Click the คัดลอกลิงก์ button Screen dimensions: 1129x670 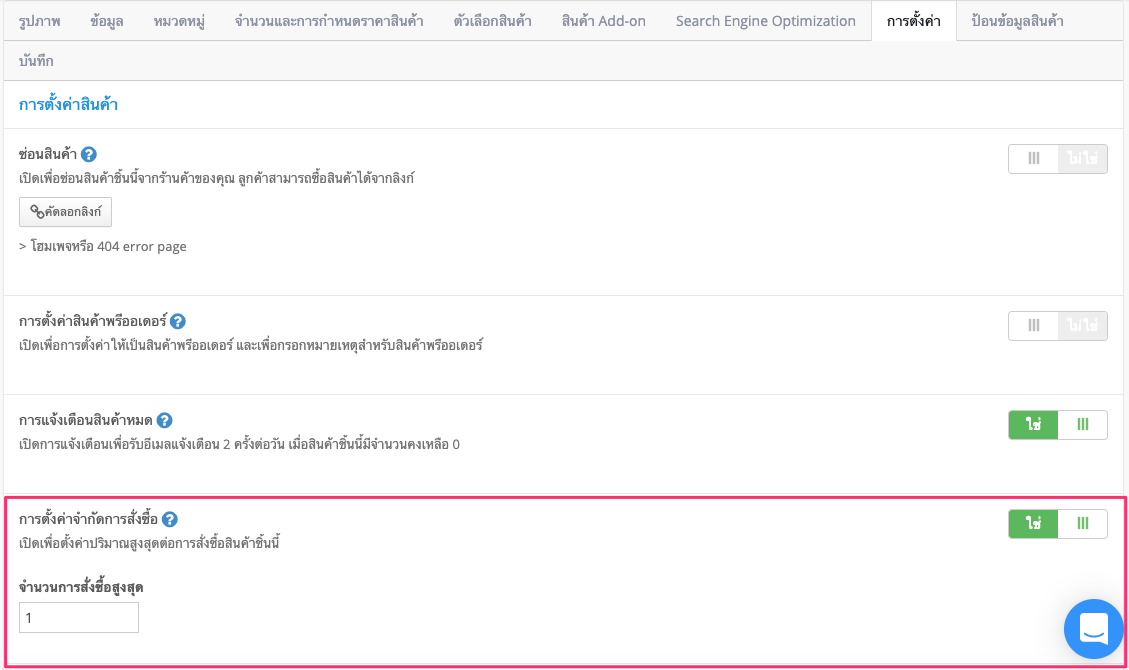[x=66, y=212]
